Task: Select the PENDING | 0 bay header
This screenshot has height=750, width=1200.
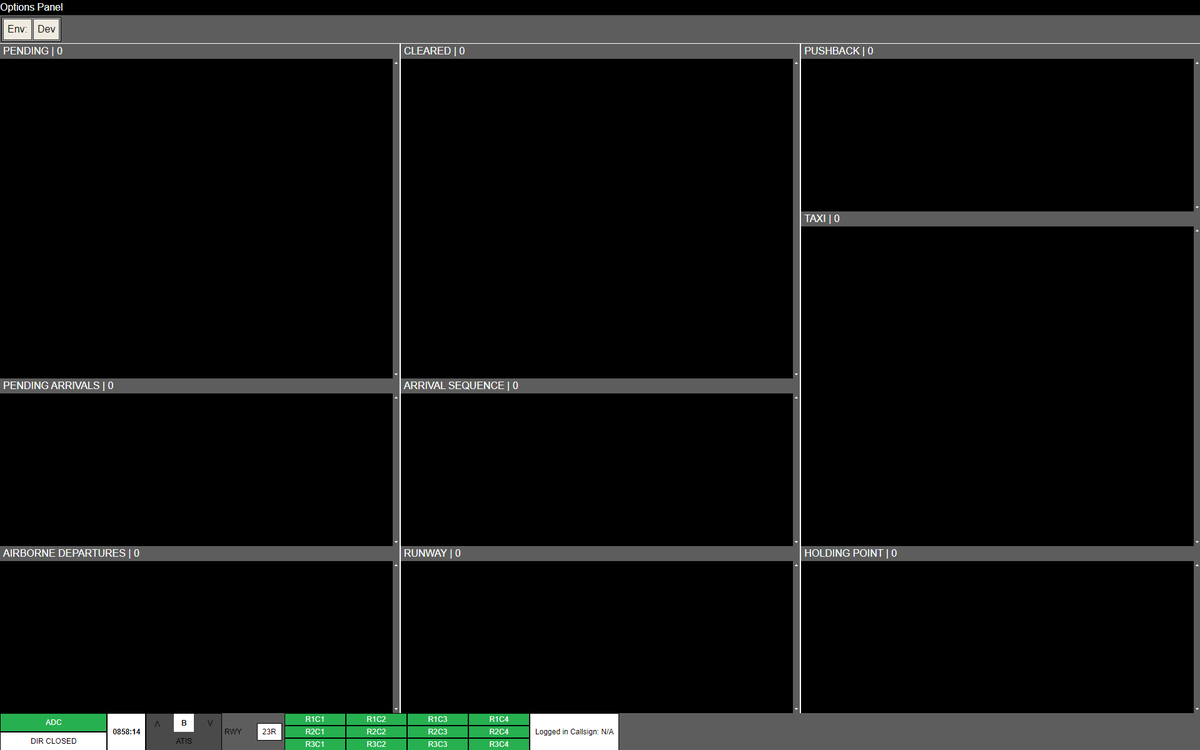Action: (x=199, y=51)
